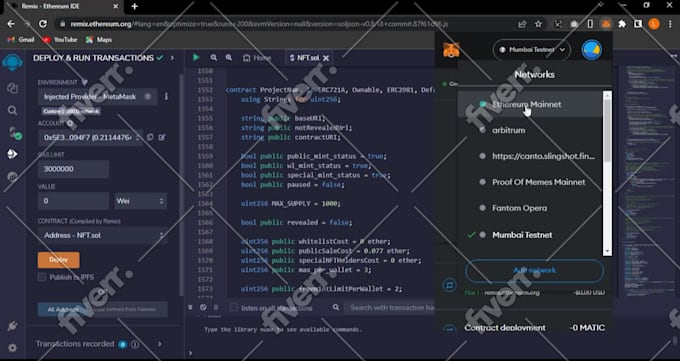
Task: Open the three-dot menu next to environment
Action: coord(166,96)
